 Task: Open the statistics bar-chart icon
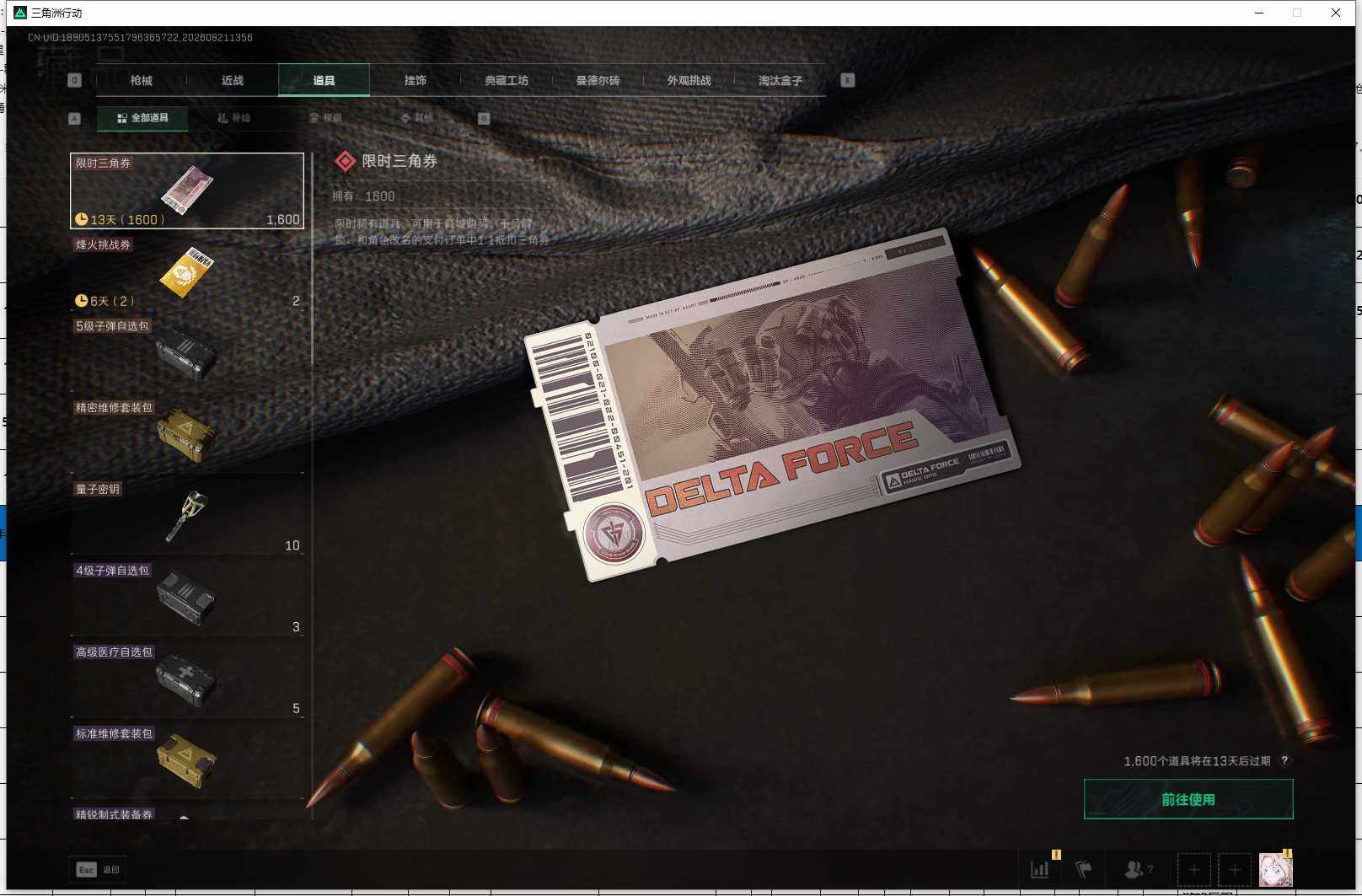point(1041,869)
